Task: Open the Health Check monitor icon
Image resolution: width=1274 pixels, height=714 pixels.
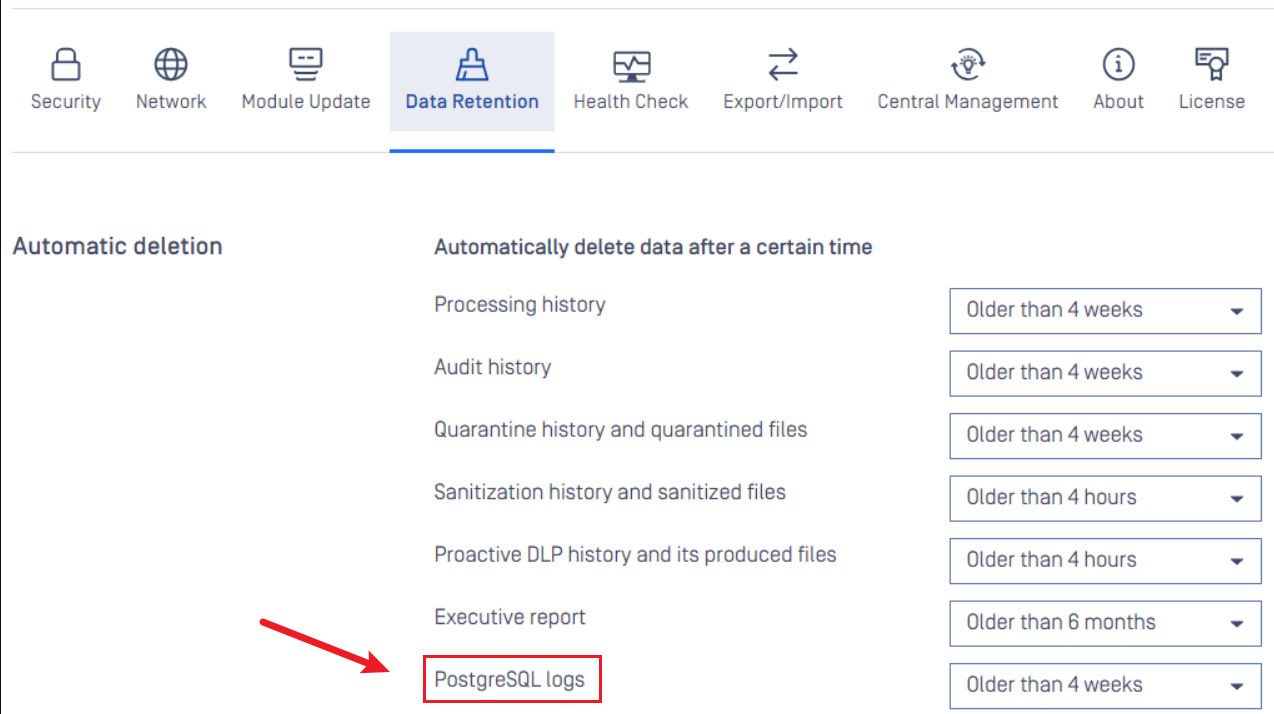Action: pos(631,65)
